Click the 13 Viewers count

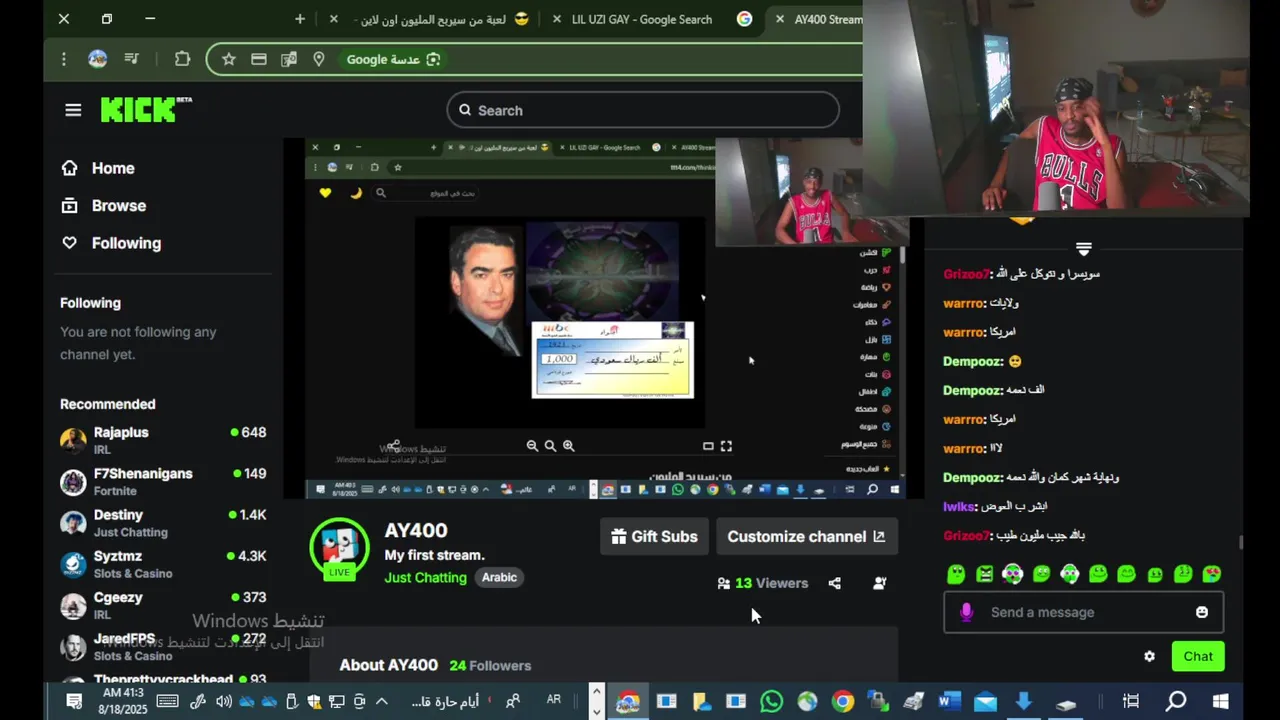coord(762,583)
